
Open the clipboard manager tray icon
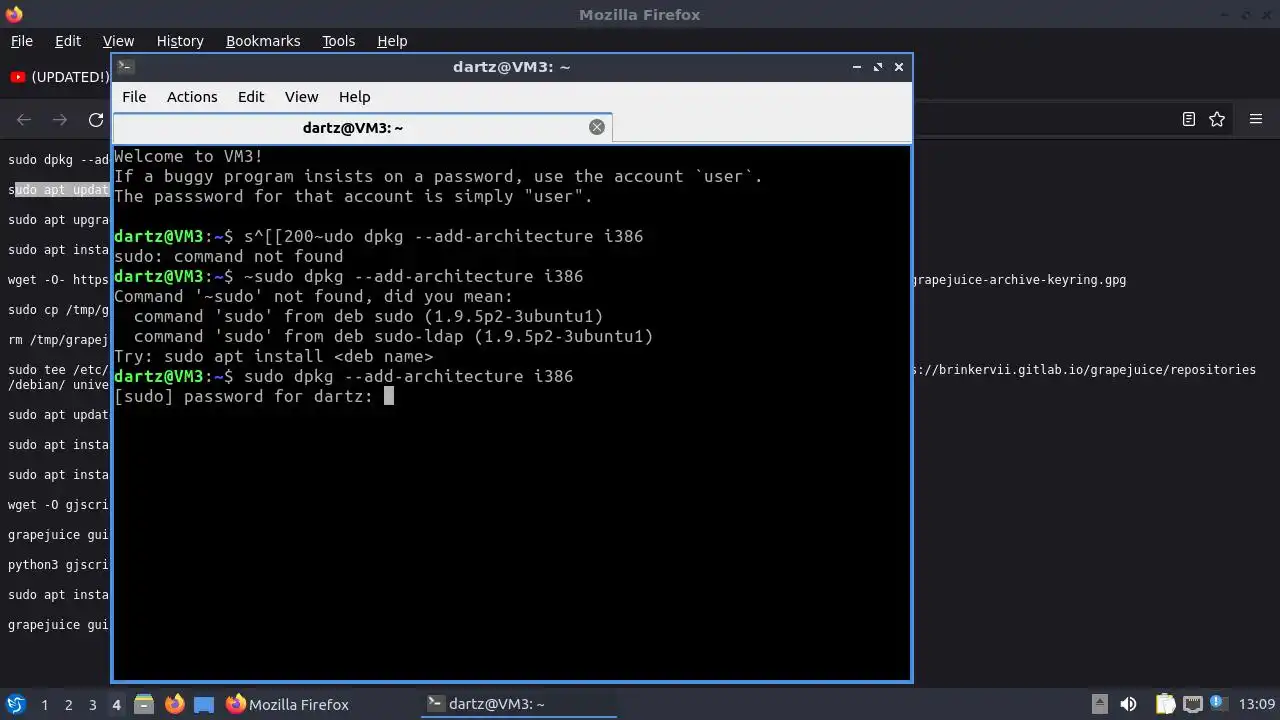coord(1165,704)
